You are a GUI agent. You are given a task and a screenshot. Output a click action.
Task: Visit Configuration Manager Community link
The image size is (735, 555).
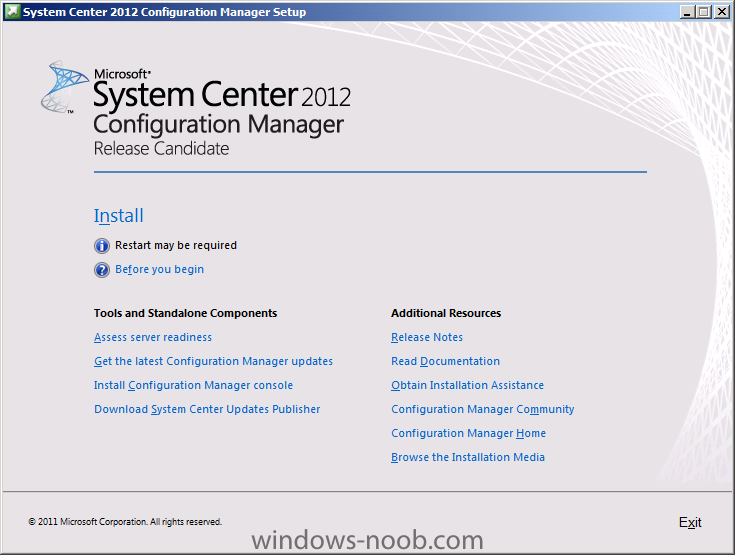click(482, 409)
